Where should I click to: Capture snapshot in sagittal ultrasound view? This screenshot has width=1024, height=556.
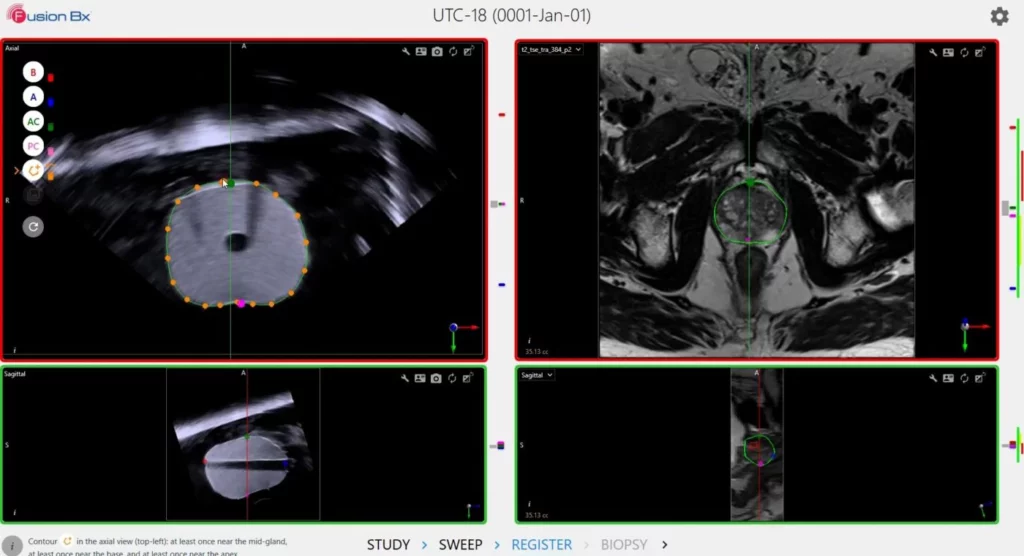pyautogui.click(x=436, y=378)
